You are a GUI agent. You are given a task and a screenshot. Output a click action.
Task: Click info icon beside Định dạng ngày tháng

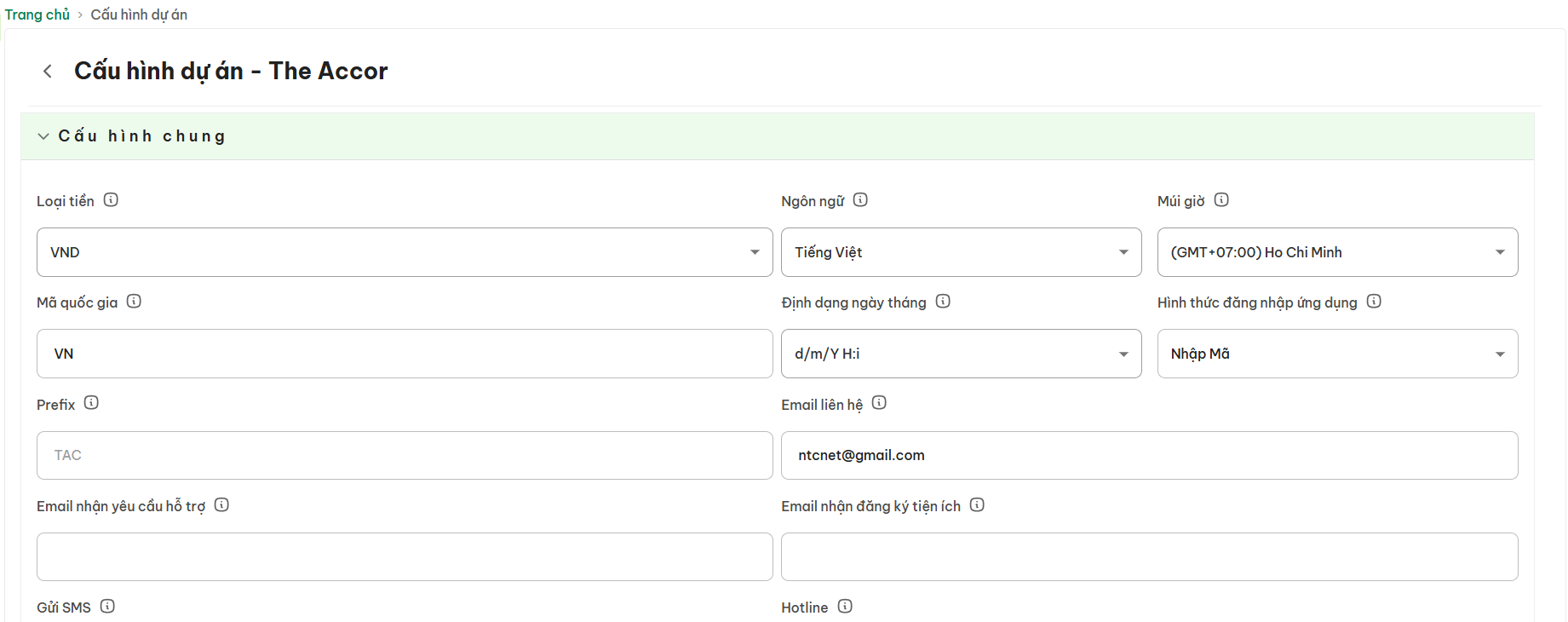(943, 302)
